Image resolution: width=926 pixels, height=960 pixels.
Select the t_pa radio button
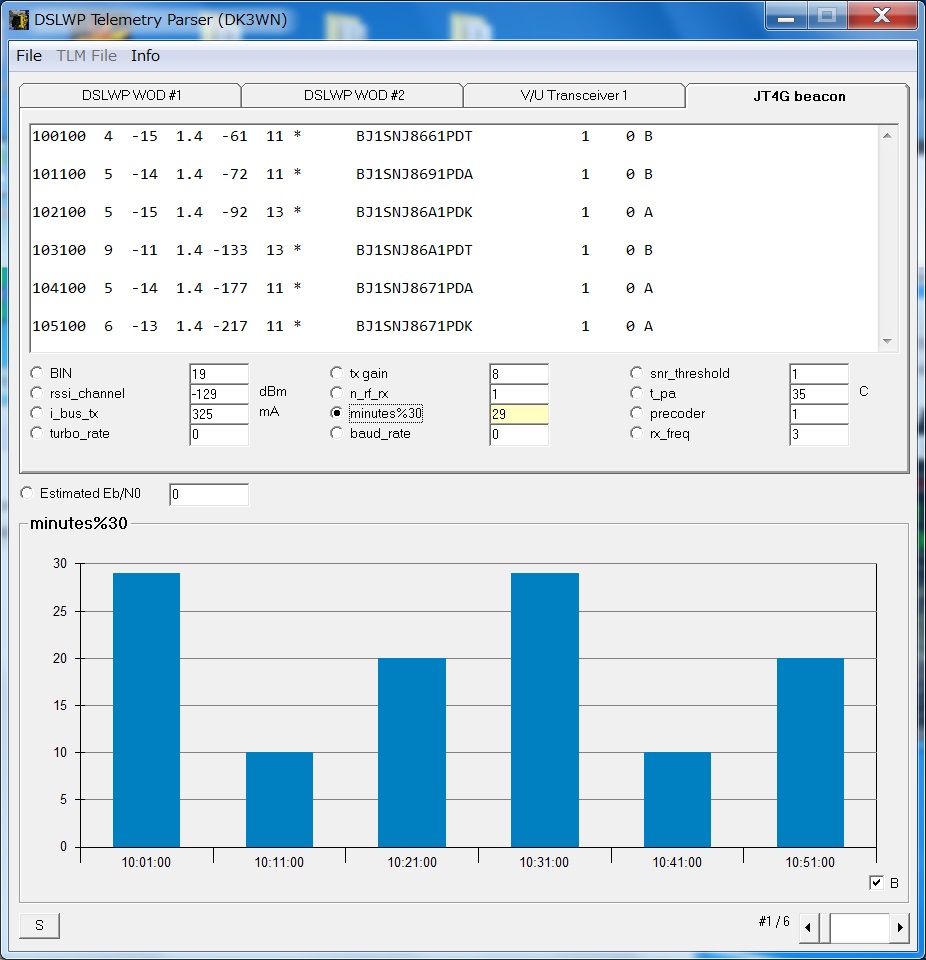tap(636, 393)
